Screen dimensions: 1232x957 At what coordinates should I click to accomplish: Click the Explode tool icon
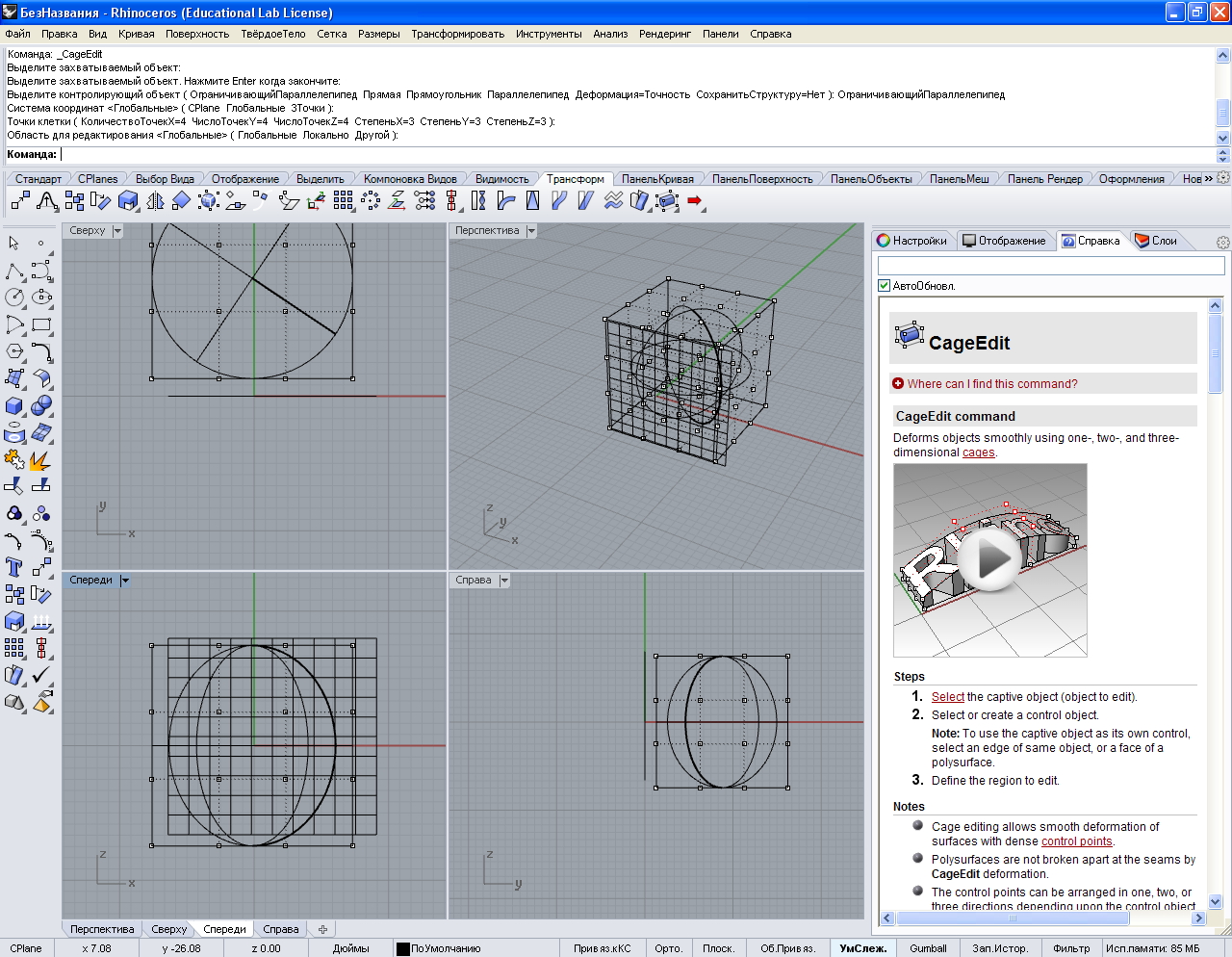pos(40,459)
